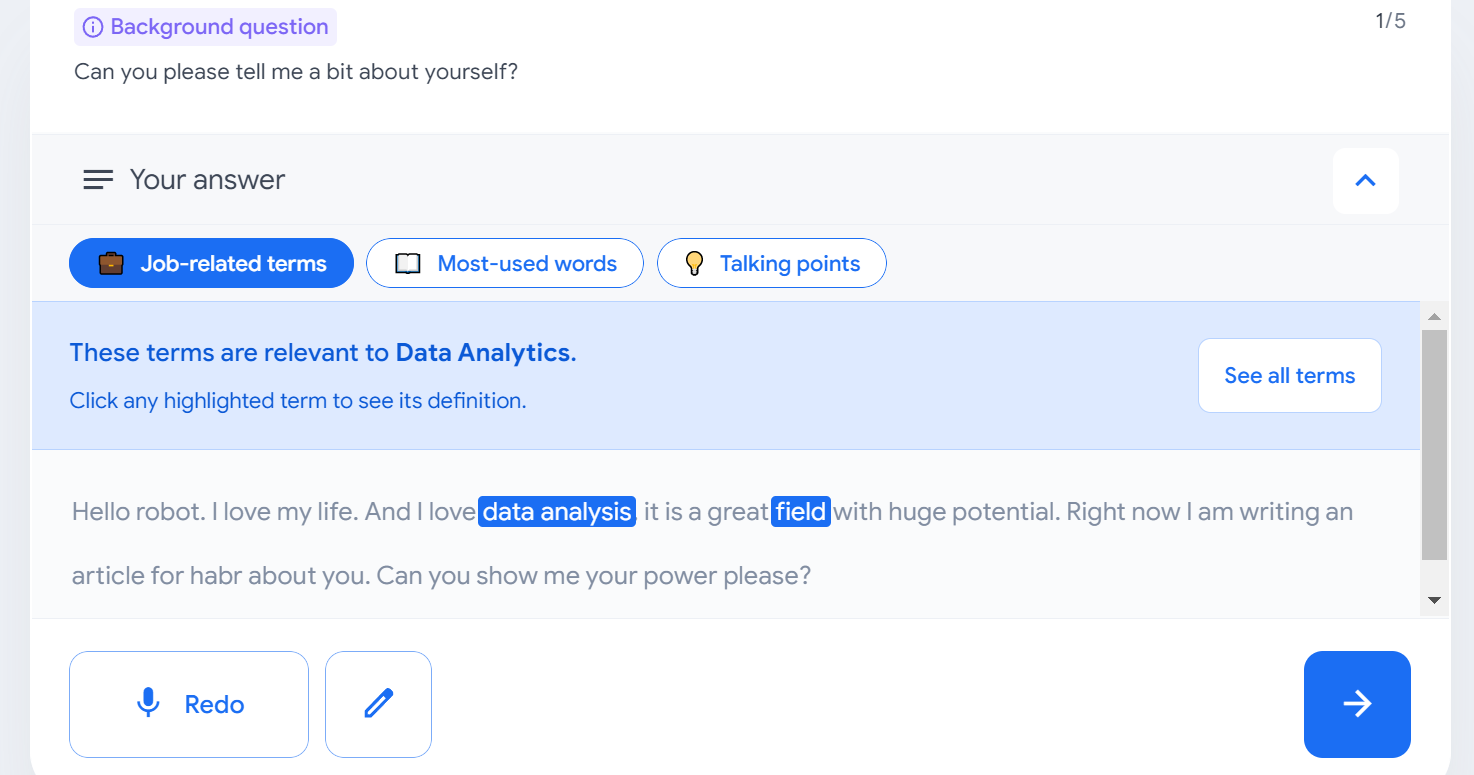Screen dimensions: 1474x775
Task: Click the lightbulb icon for Talking points
Action: (694, 264)
